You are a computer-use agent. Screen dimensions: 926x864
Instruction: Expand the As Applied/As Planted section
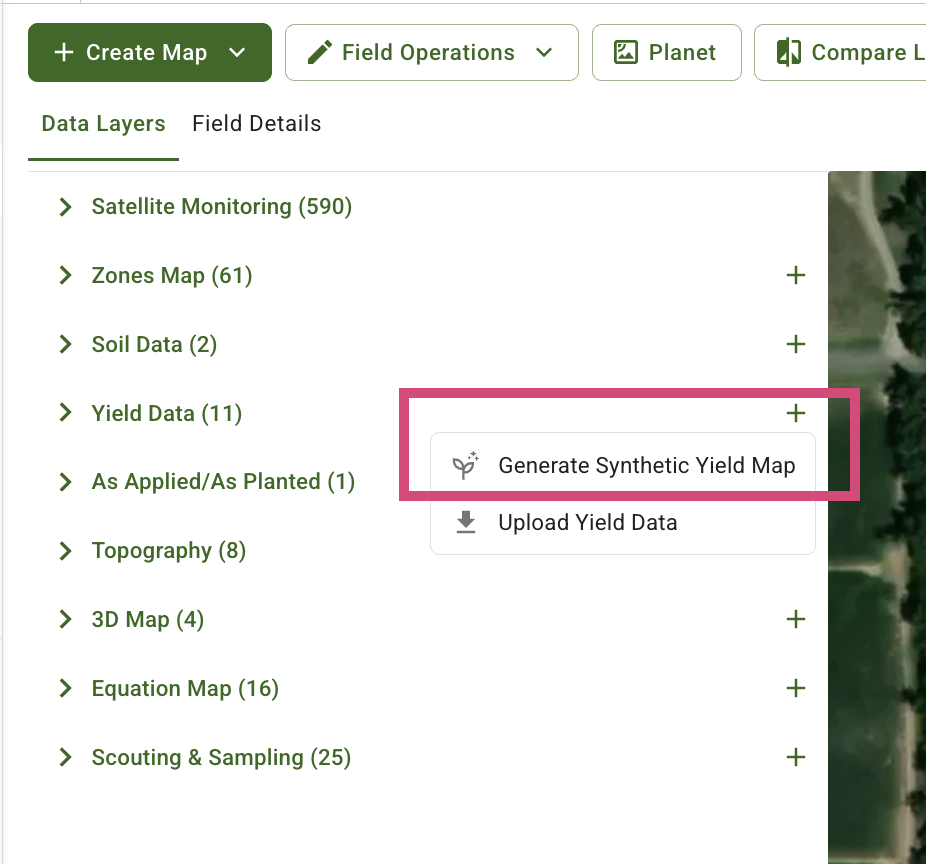[x=65, y=481]
